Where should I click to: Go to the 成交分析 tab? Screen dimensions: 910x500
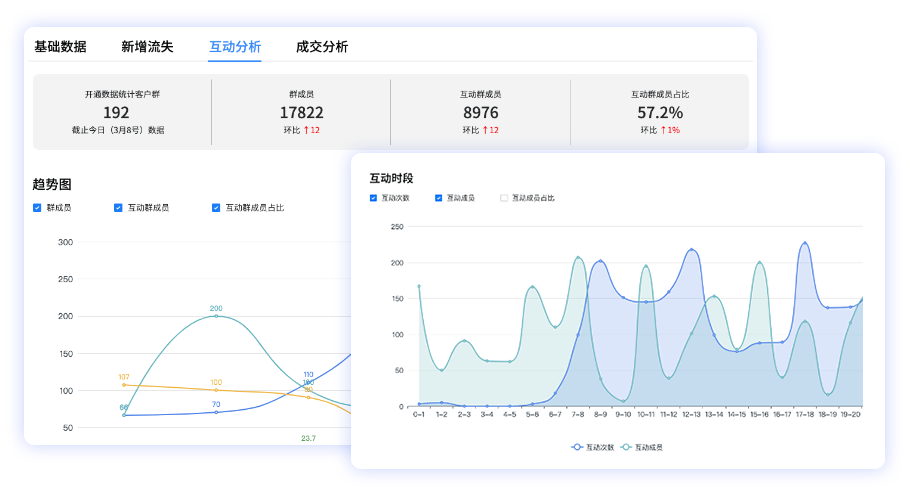(x=322, y=46)
